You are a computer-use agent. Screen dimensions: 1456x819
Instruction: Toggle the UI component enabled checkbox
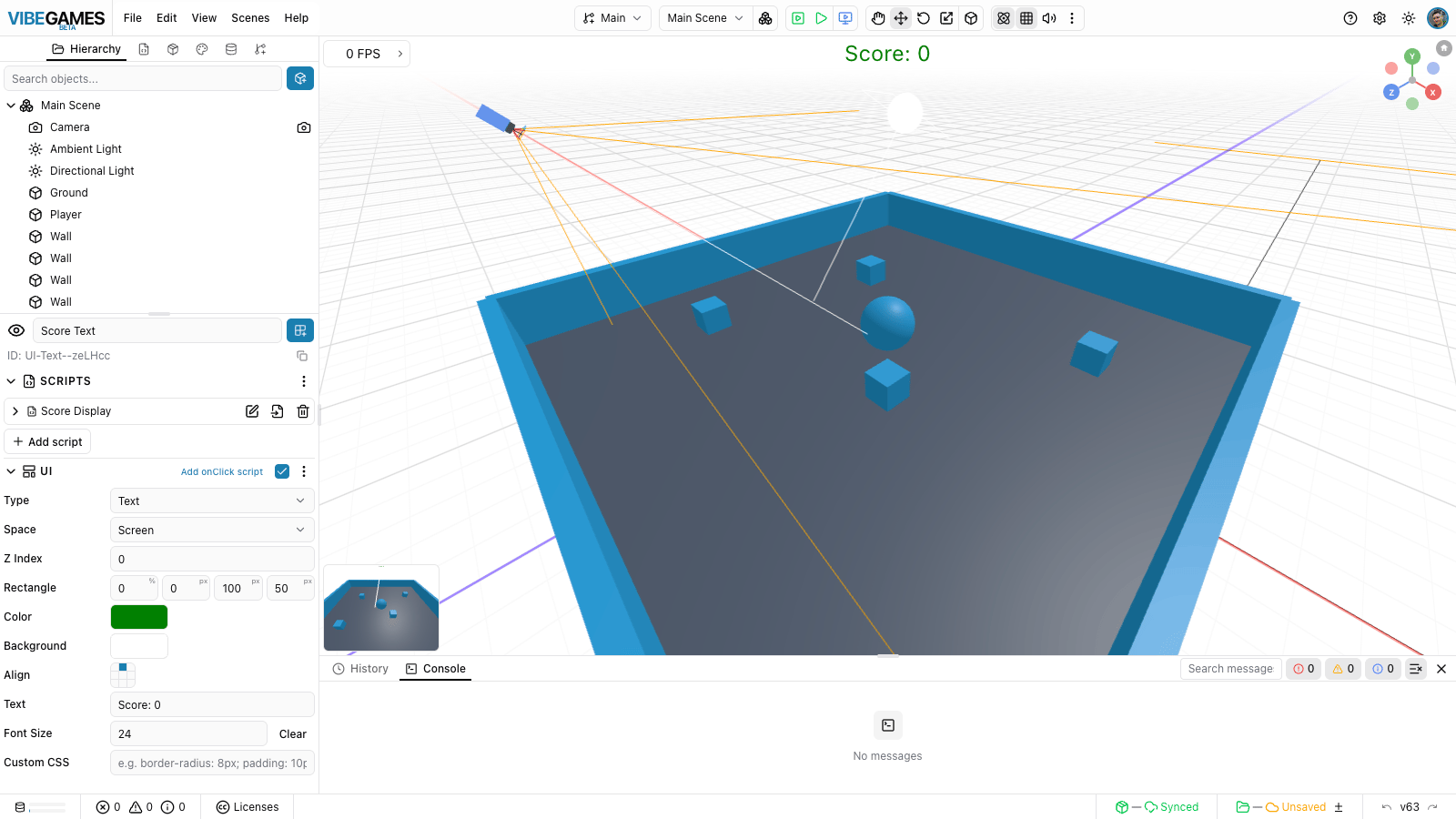point(282,471)
